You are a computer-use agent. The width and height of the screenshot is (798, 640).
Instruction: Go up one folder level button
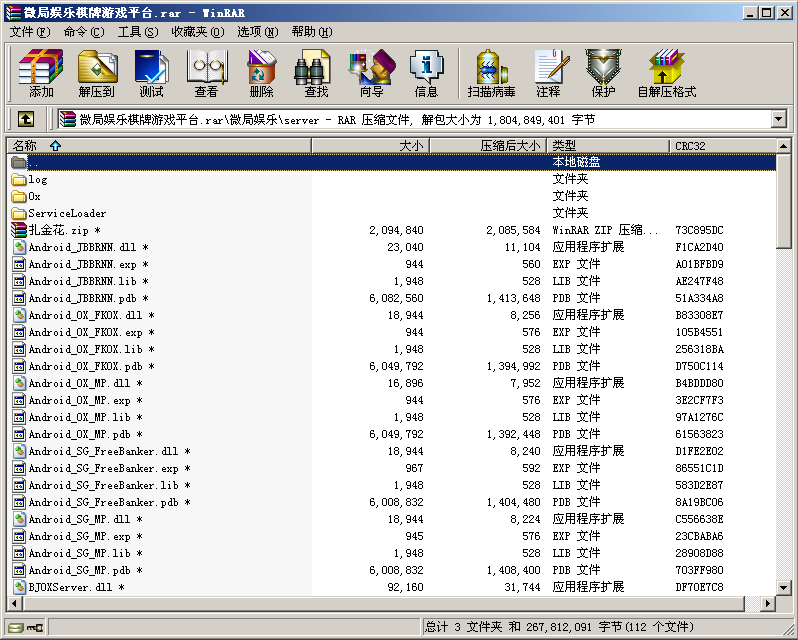pyautogui.click(x=26, y=119)
